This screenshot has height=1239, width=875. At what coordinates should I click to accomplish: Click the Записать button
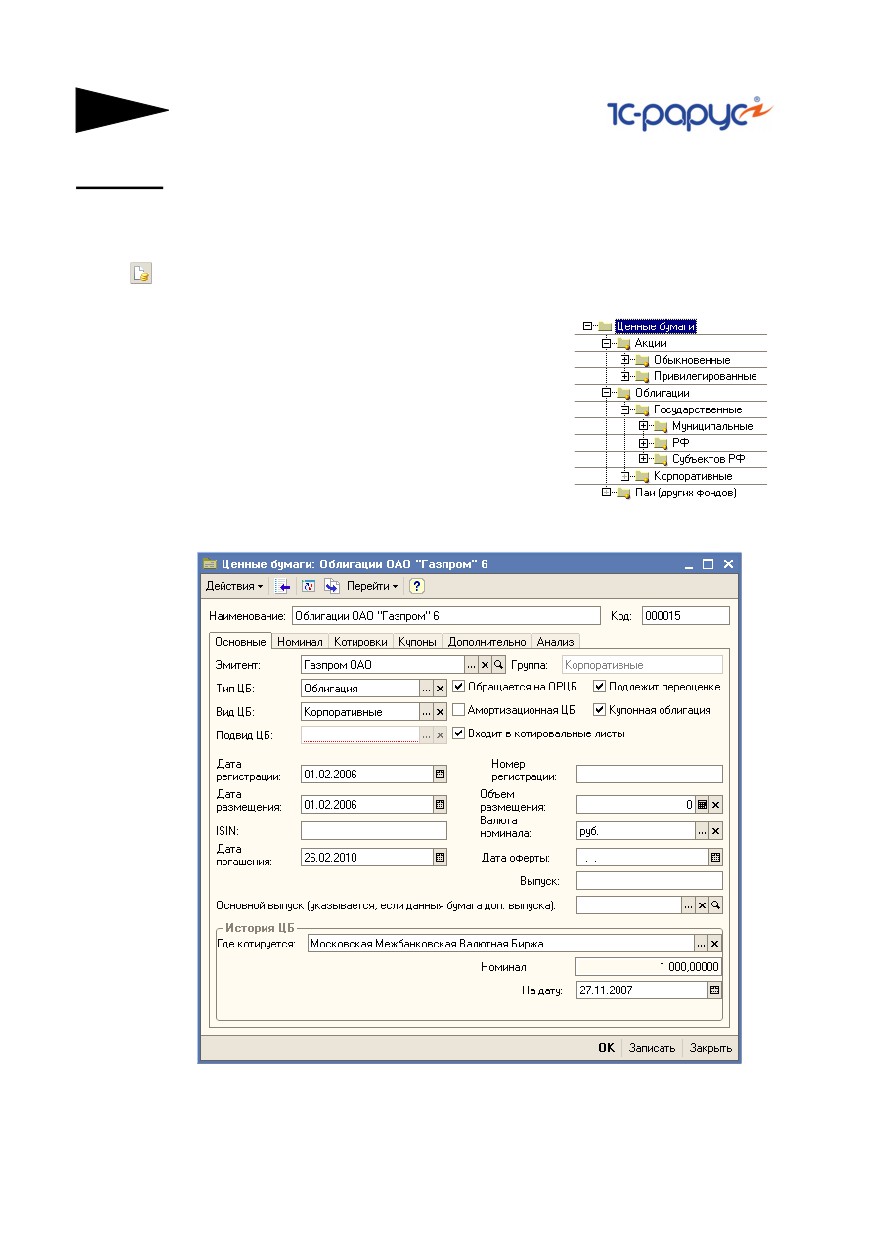651,1048
